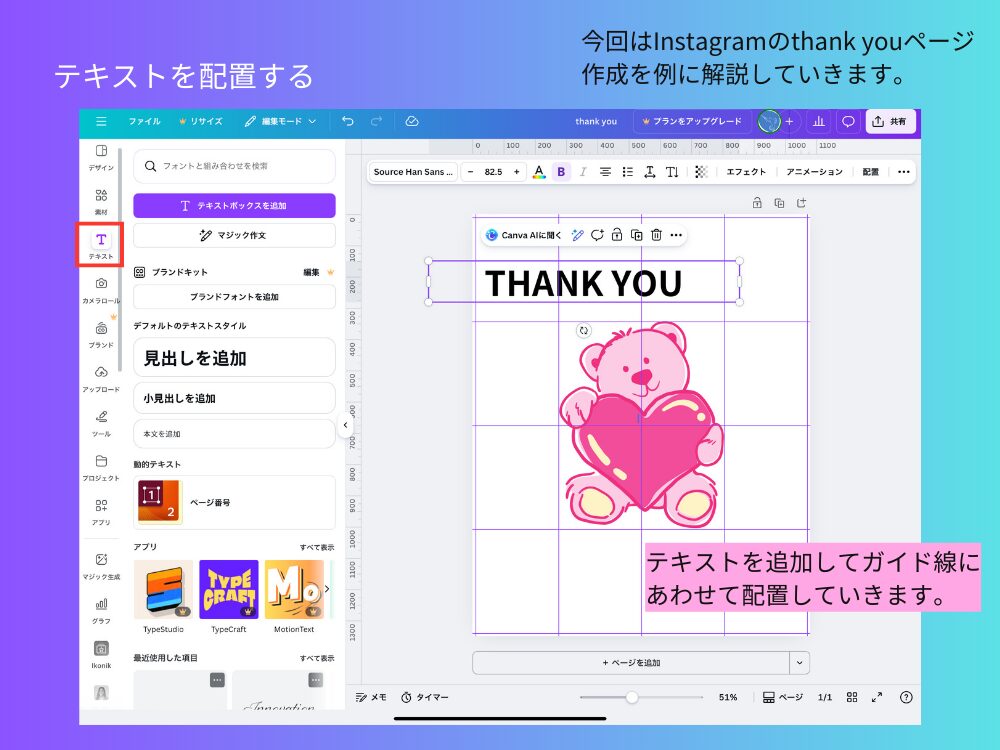
Task: Open the dropdown next to ページを追加
Action: 797,662
